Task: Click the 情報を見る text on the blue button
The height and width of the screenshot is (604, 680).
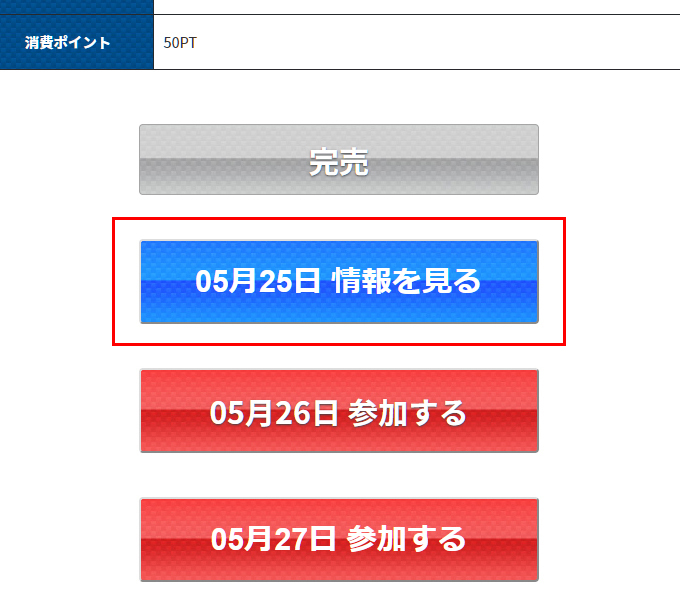Action: pos(406,281)
